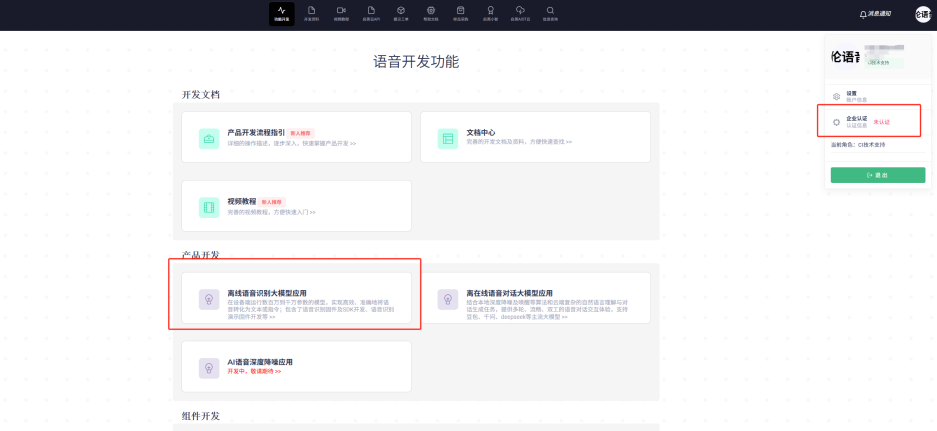
Task: Open the shopping bag icon in top navigation
Action: tap(461, 11)
